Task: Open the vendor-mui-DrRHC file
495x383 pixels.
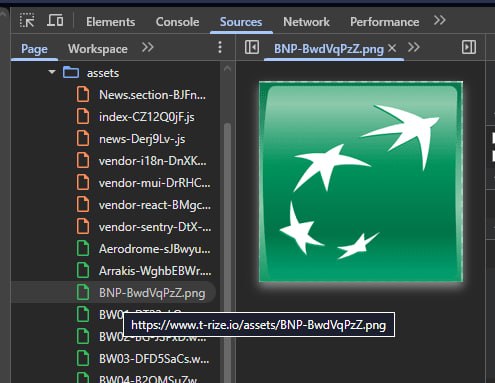Action: coord(155,183)
